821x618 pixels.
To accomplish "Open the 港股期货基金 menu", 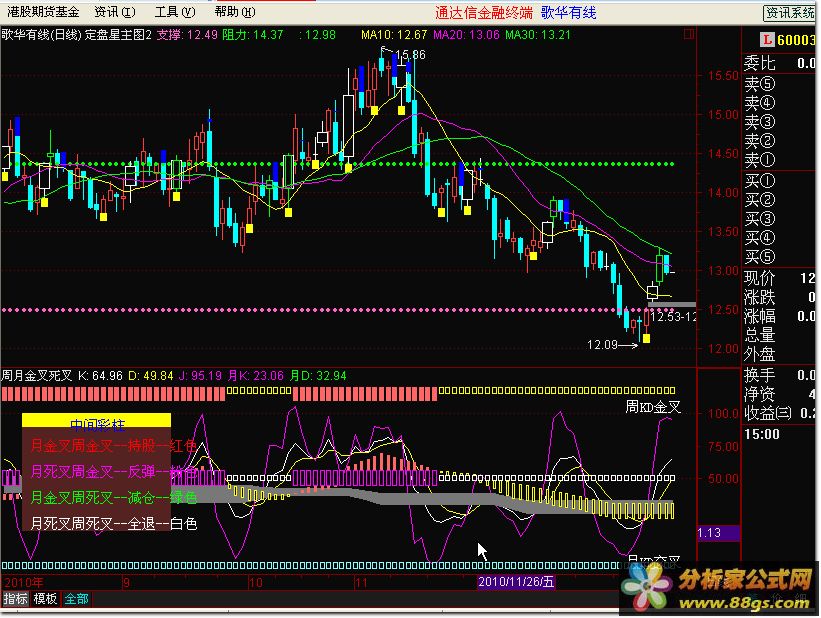I will click(x=43, y=12).
